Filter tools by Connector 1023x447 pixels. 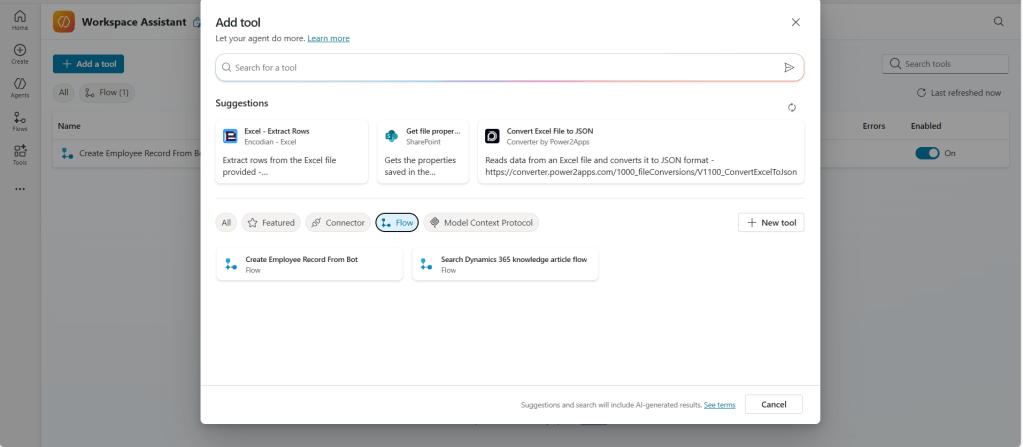click(x=337, y=222)
